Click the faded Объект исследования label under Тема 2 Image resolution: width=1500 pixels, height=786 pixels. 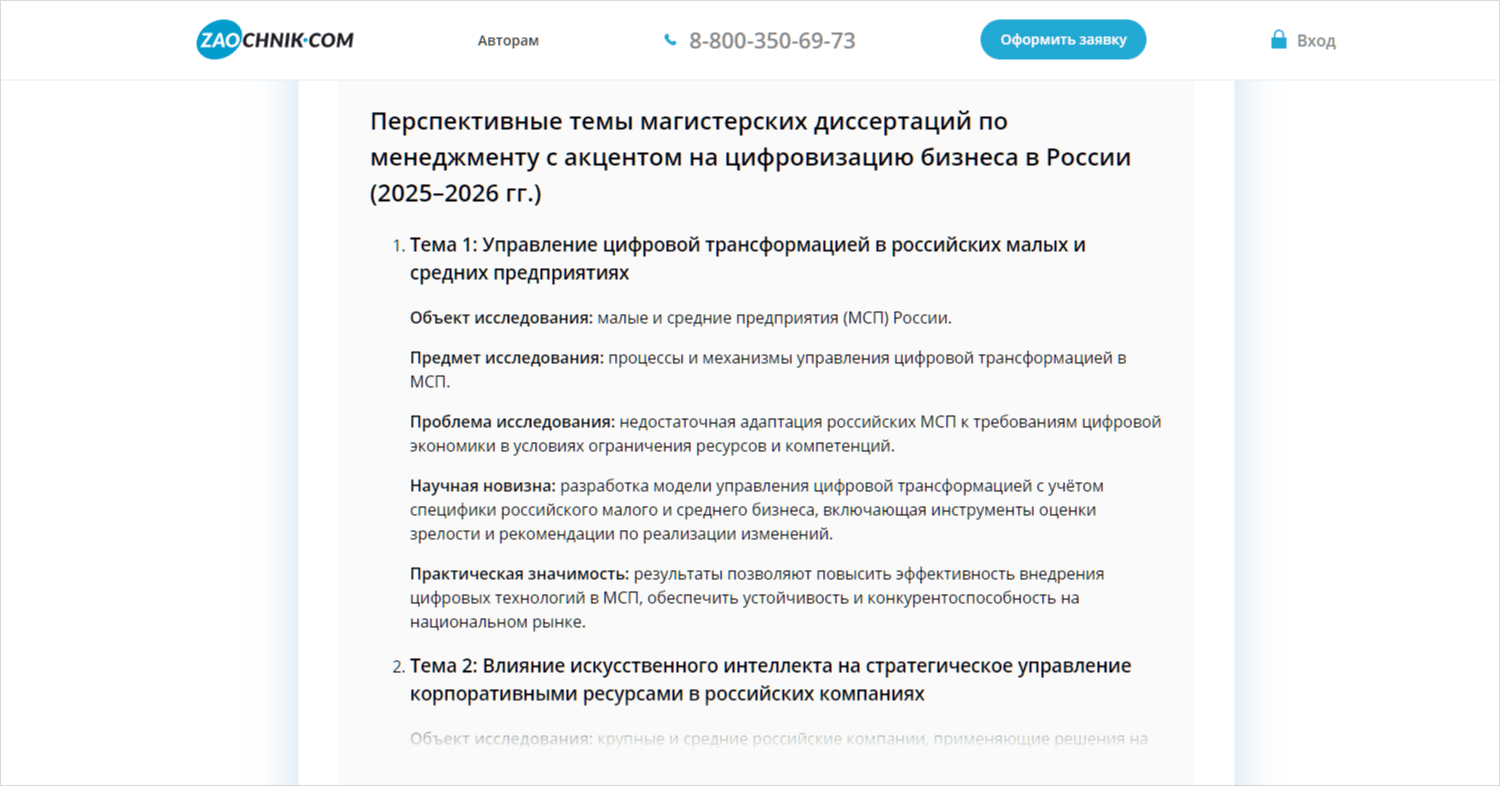coord(501,739)
